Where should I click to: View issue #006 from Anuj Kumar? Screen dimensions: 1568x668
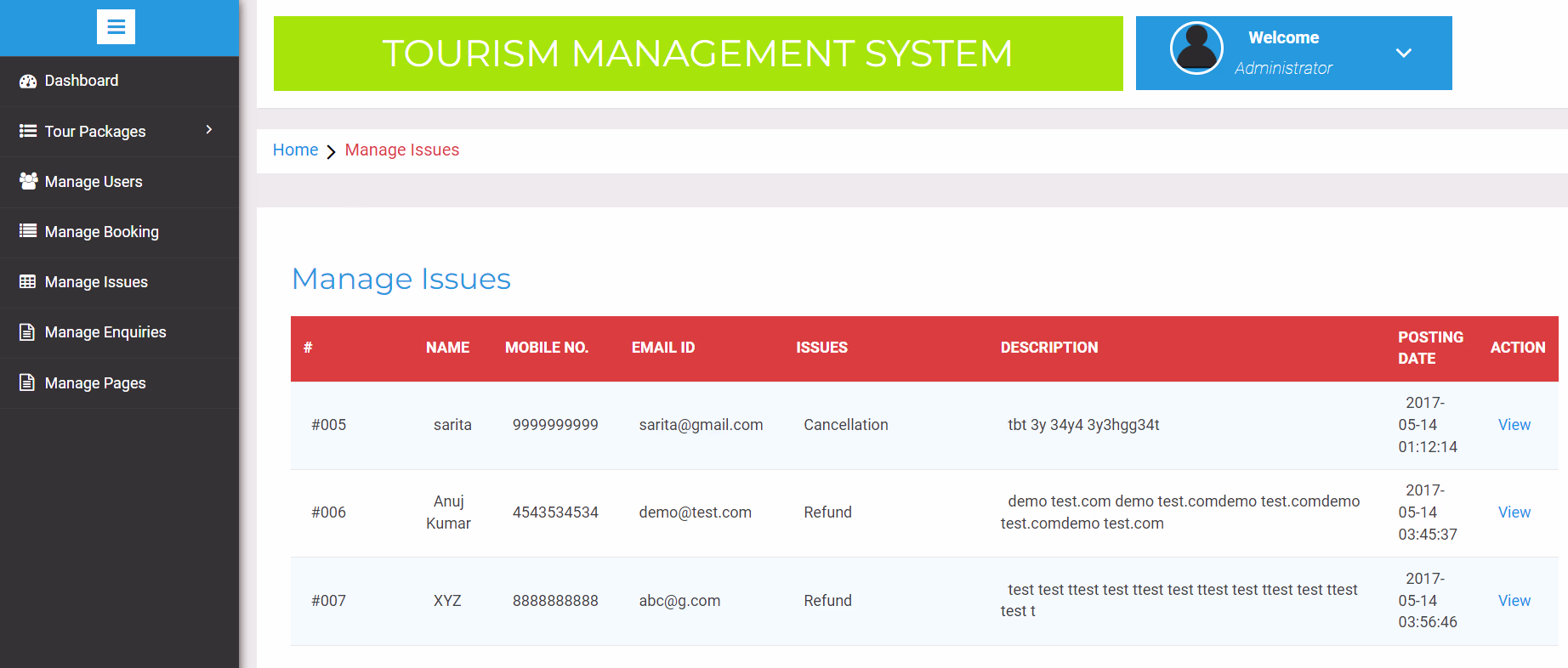pyautogui.click(x=1514, y=512)
